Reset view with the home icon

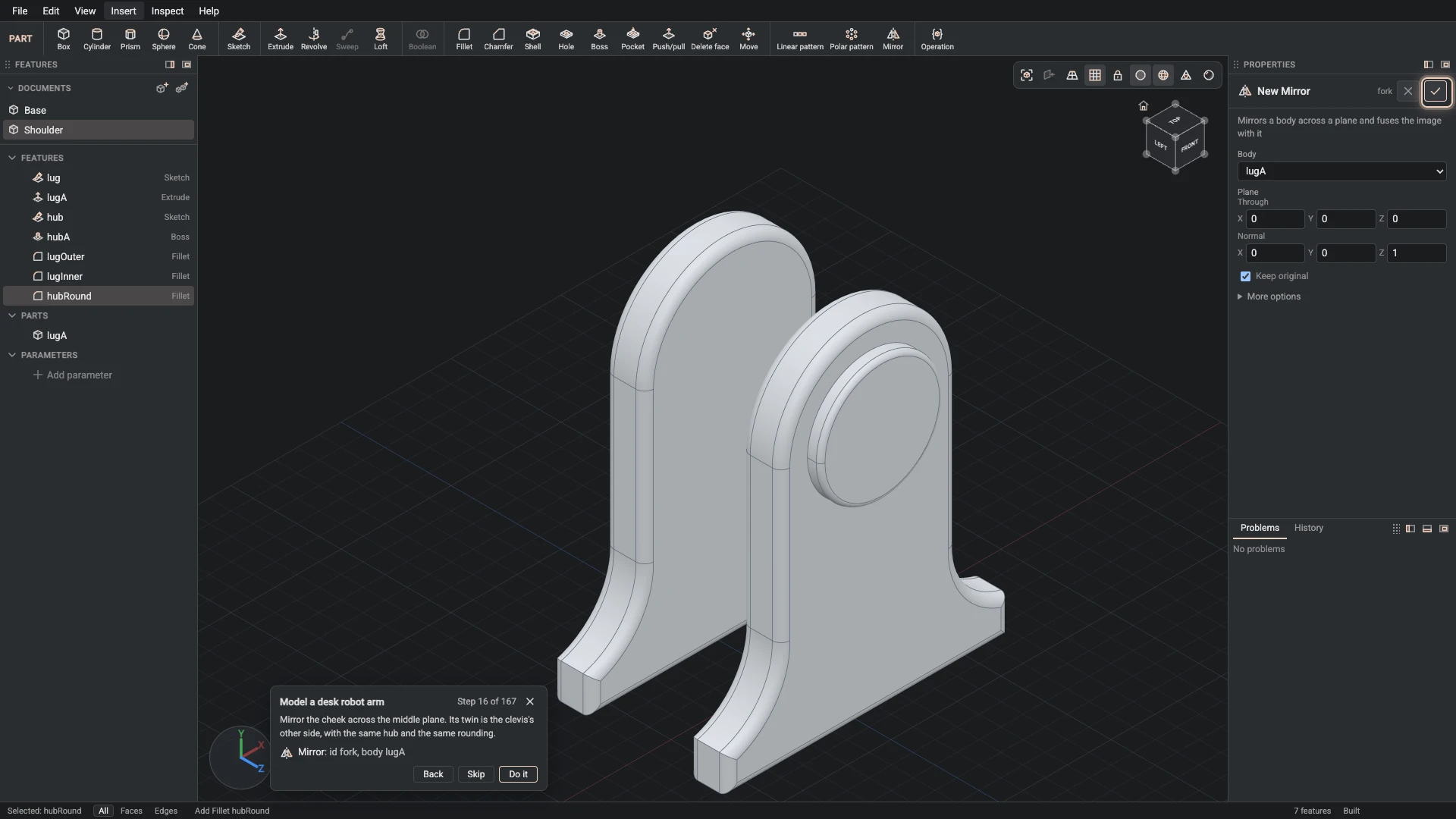tap(1144, 105)
